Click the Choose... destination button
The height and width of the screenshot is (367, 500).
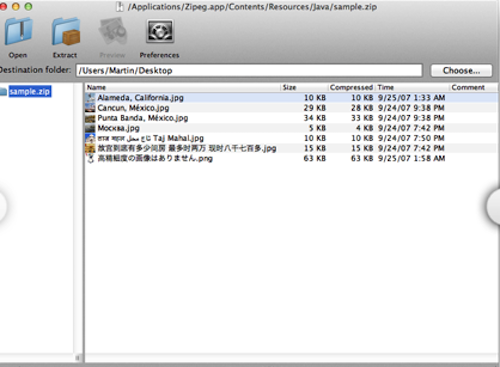pos(461,71)
